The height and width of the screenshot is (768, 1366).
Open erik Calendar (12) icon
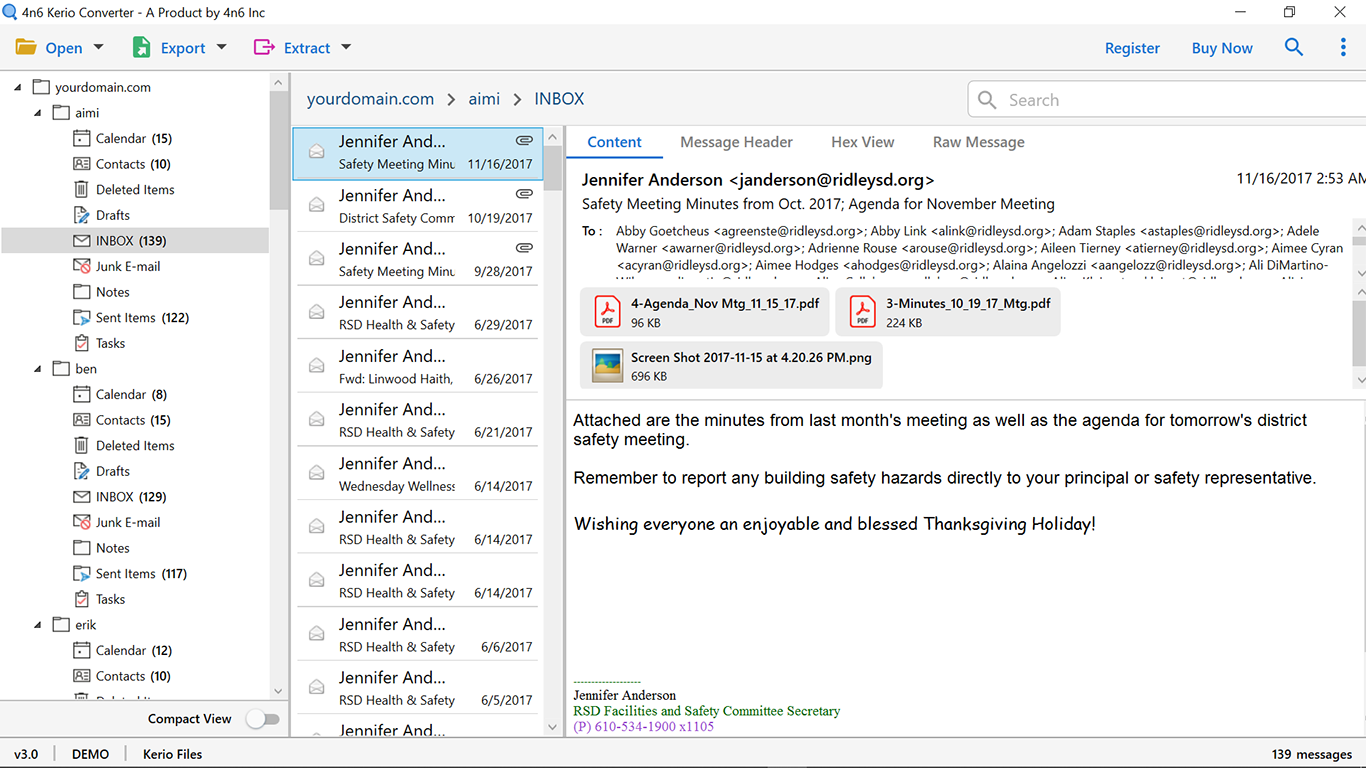click(x=82, y=650)
